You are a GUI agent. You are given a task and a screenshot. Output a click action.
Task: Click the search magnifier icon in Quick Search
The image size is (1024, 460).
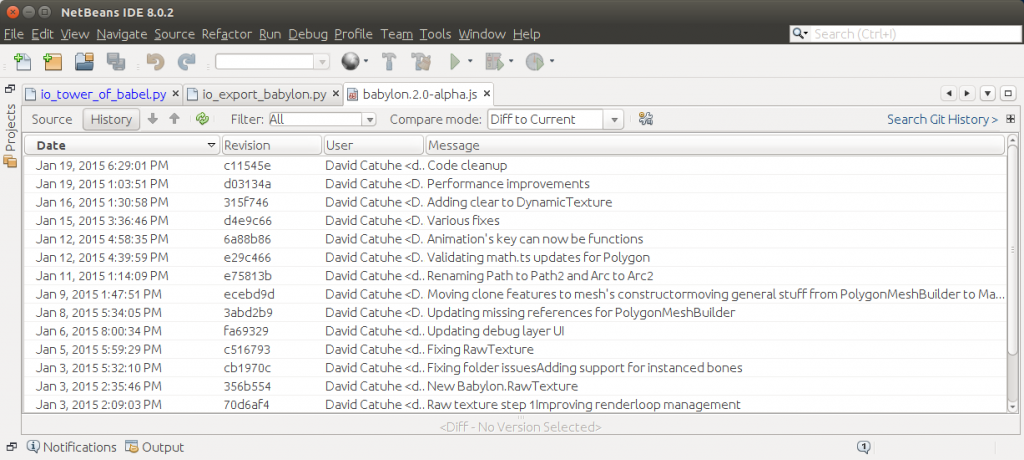pos(800,33)
